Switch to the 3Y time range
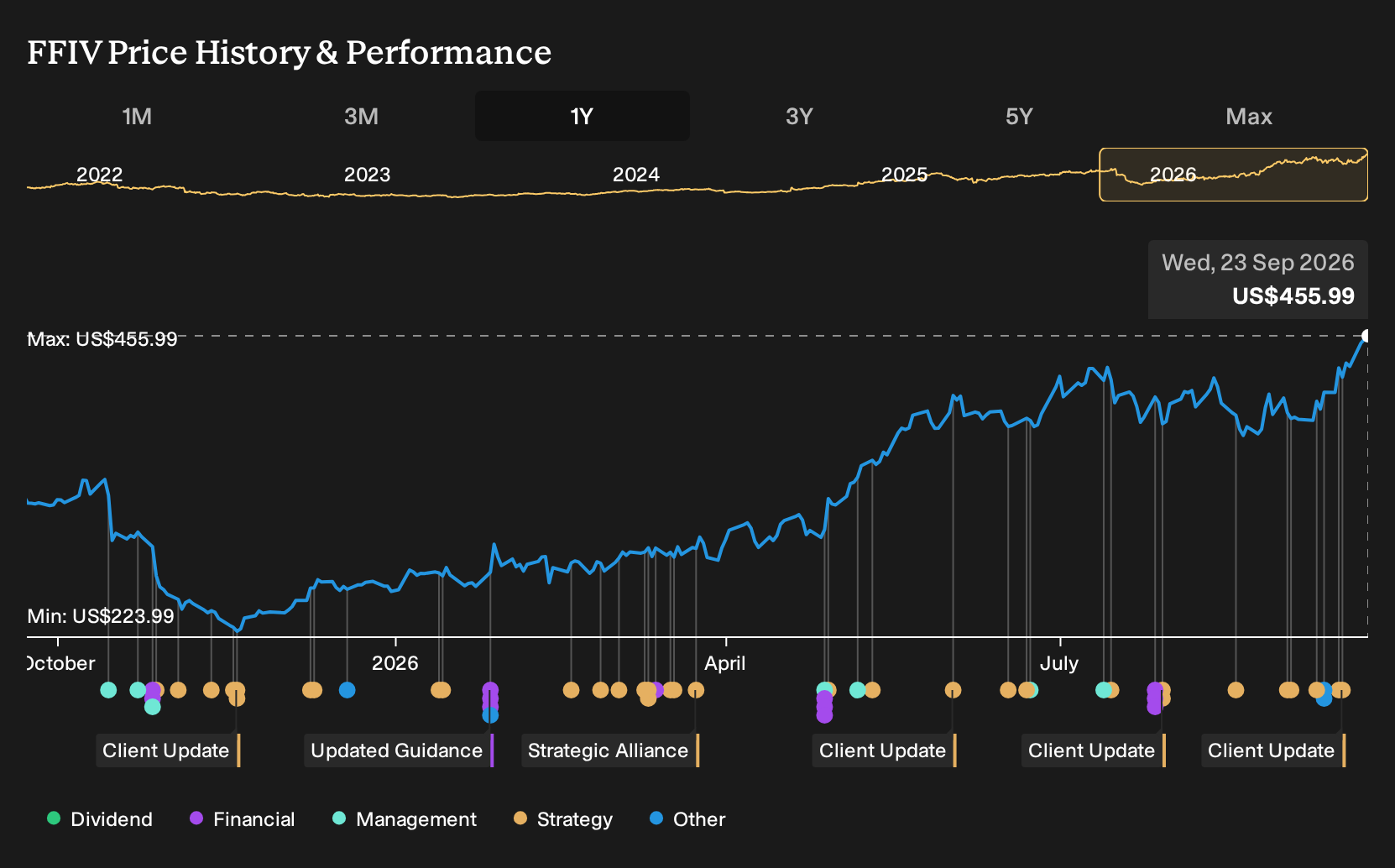Image resolution: width=1395 pixels, height=868 pixels. [799, 116]
